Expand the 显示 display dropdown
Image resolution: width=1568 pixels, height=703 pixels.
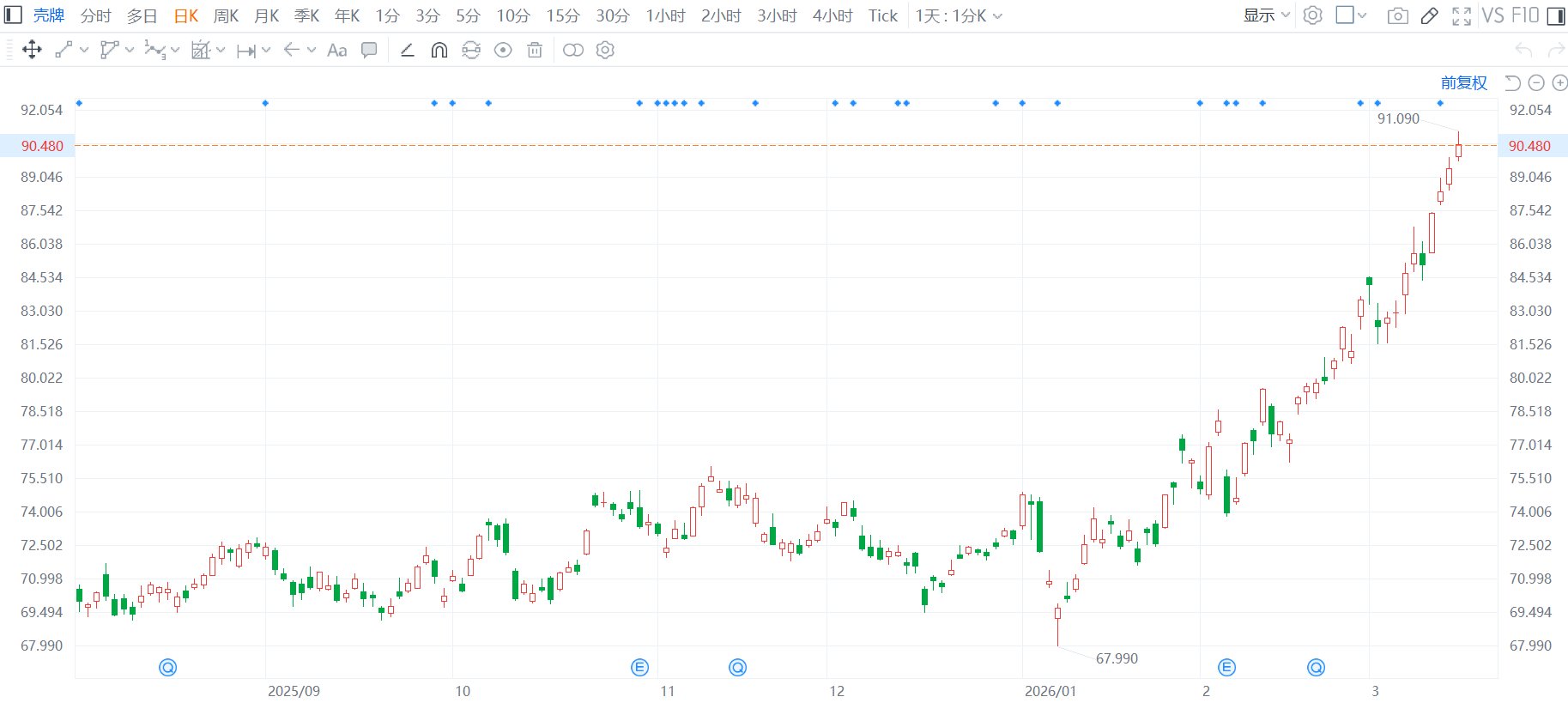click(1266, 15)
